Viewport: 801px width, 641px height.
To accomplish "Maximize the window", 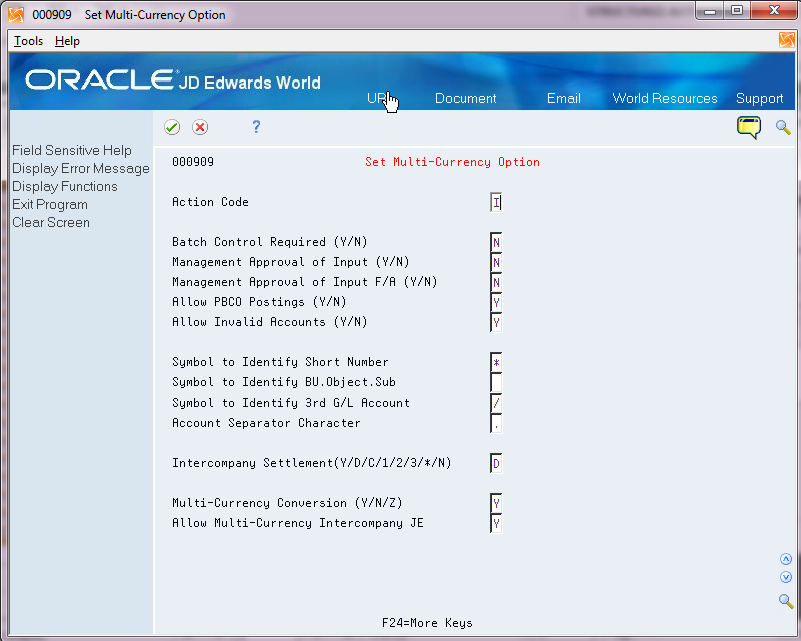I will point(737,11).
